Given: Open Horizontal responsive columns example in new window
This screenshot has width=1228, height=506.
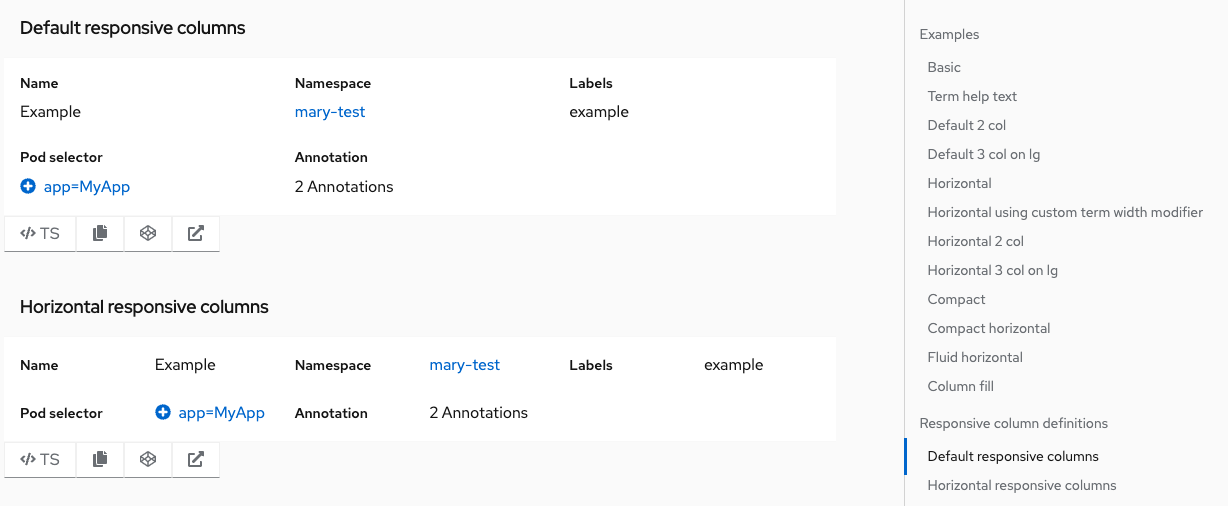Looking at the screenshot, I should point(196,460).
